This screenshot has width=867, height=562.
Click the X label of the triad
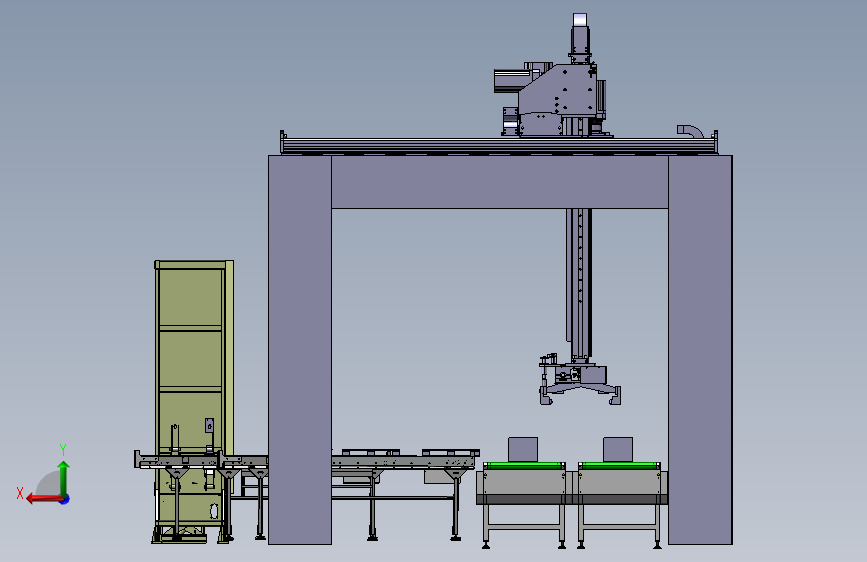tap(20, 493)
